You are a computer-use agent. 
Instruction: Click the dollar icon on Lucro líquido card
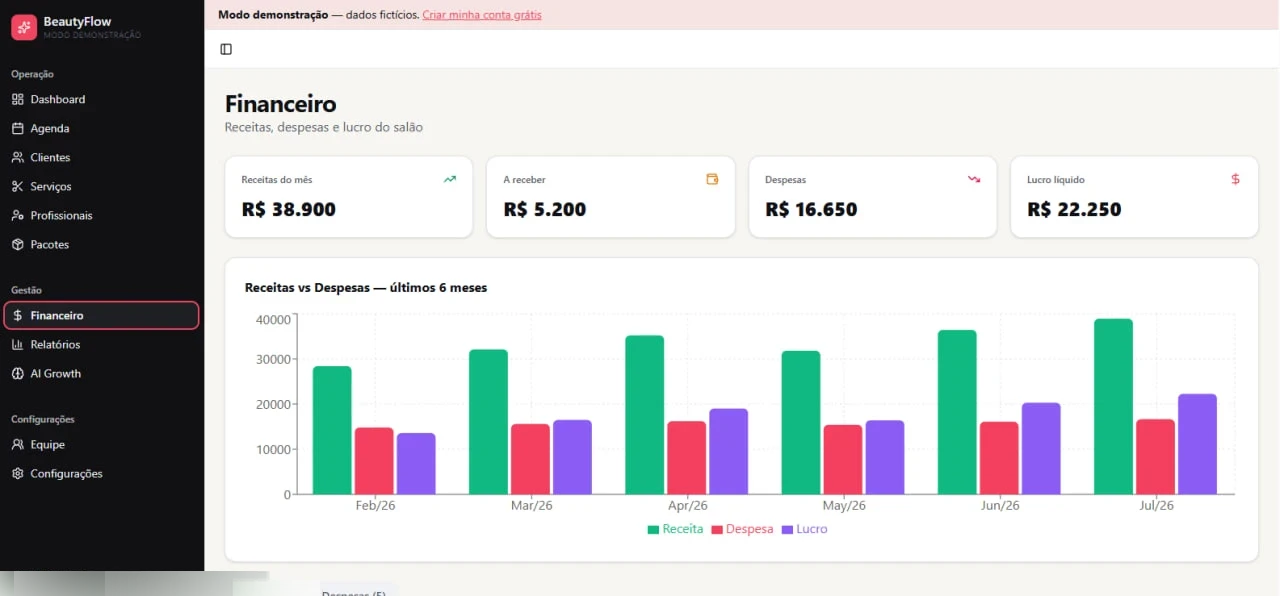click(1235, 179)
